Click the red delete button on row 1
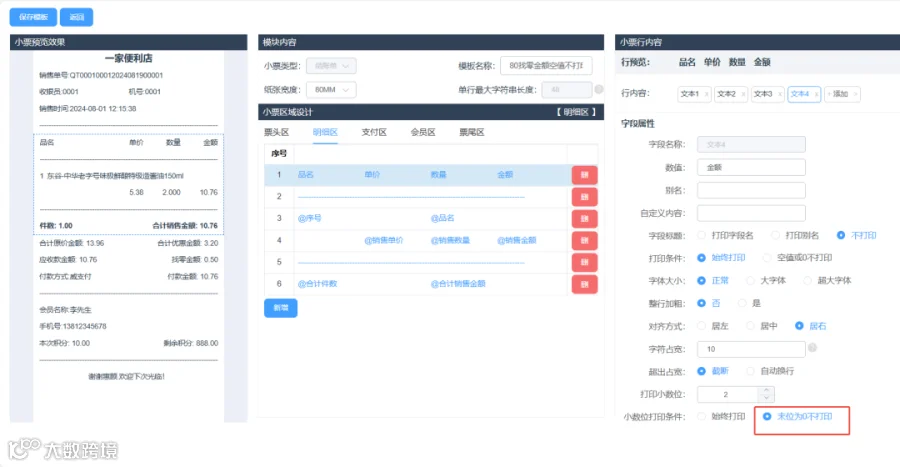900x467 pixels. click(x=584, y=175)
